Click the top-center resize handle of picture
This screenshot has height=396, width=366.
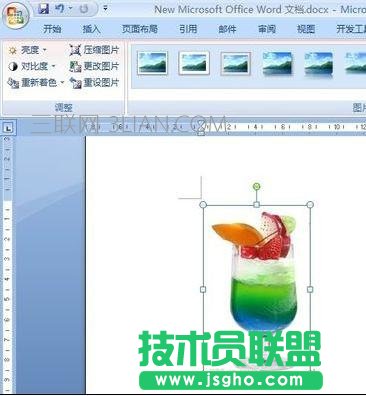coord(256,204)
